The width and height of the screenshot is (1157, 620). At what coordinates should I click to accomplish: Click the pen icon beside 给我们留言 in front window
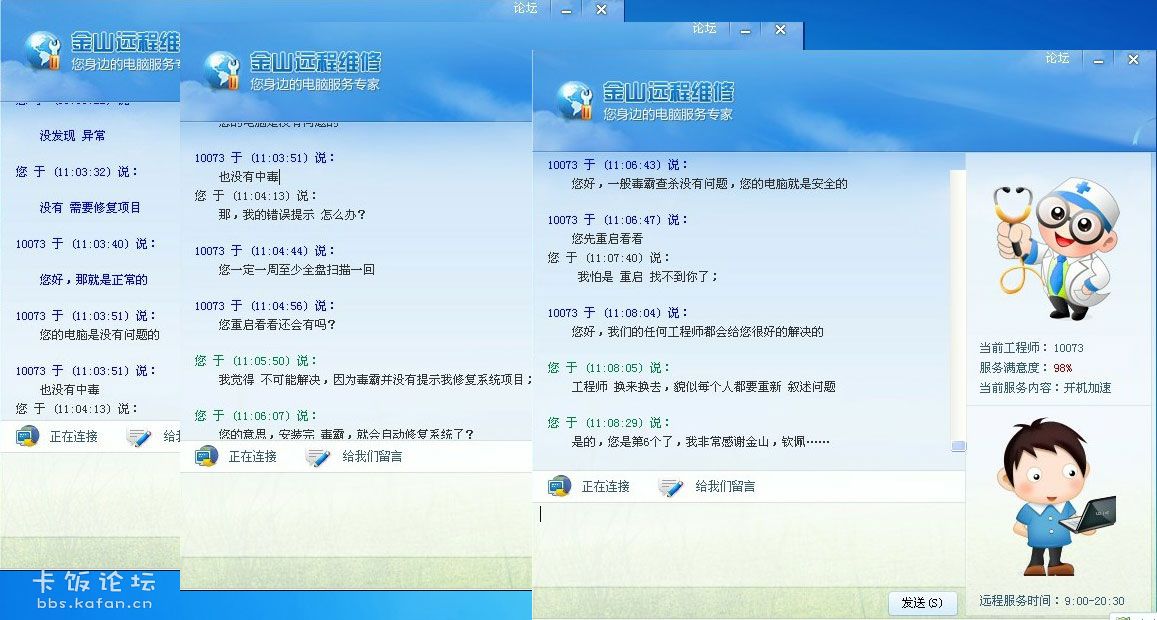pos(672,487)
